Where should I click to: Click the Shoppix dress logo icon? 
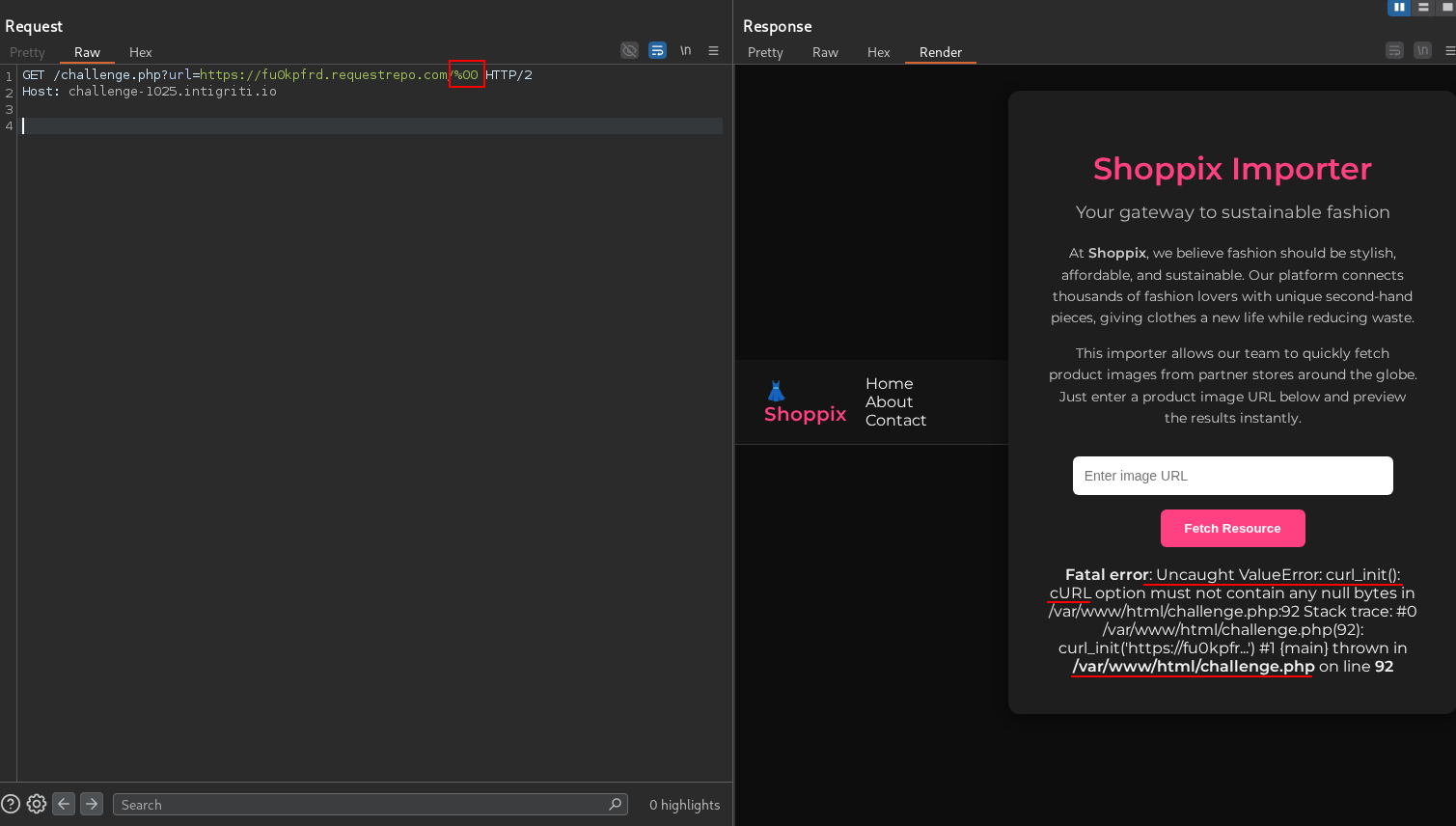[x=776, y=391]
